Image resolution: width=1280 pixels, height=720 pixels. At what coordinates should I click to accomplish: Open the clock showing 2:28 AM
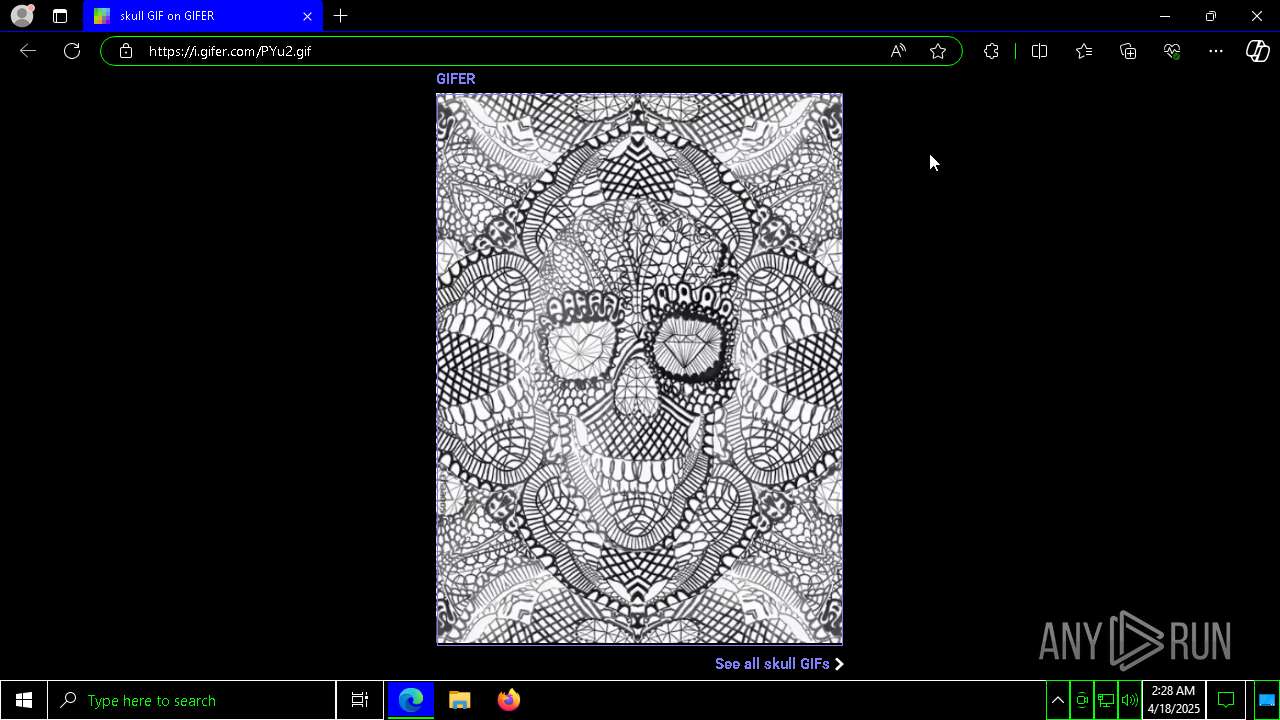[1173, 700]
